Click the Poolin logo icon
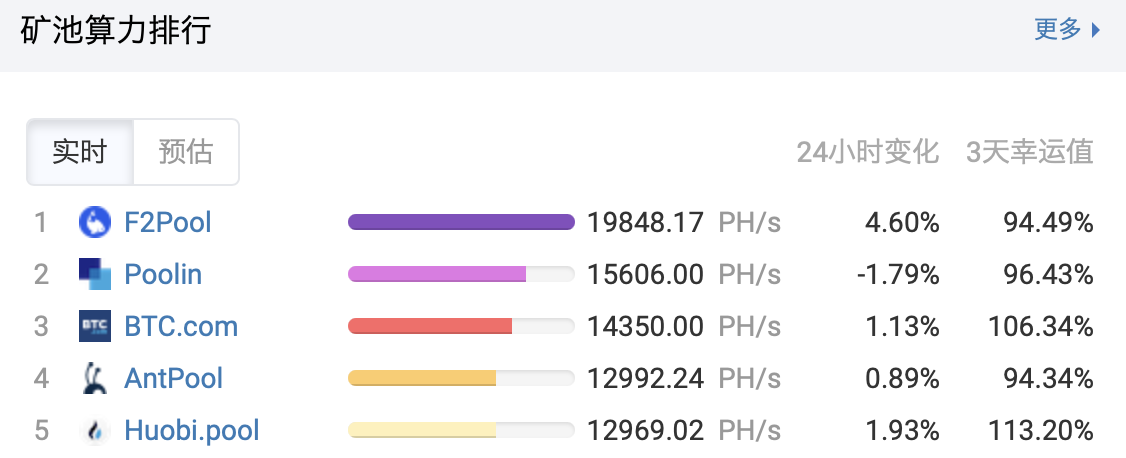This screenshot has width=1126, height=458. [94, 274]
